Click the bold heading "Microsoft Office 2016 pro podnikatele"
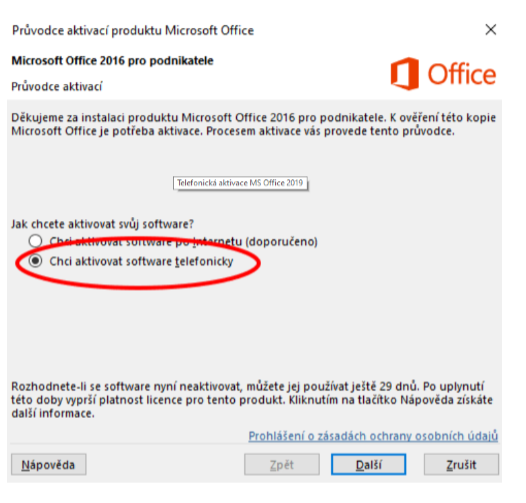Viewport: 526px width, 503px height. pyautogui.click(x=112, y=61)
